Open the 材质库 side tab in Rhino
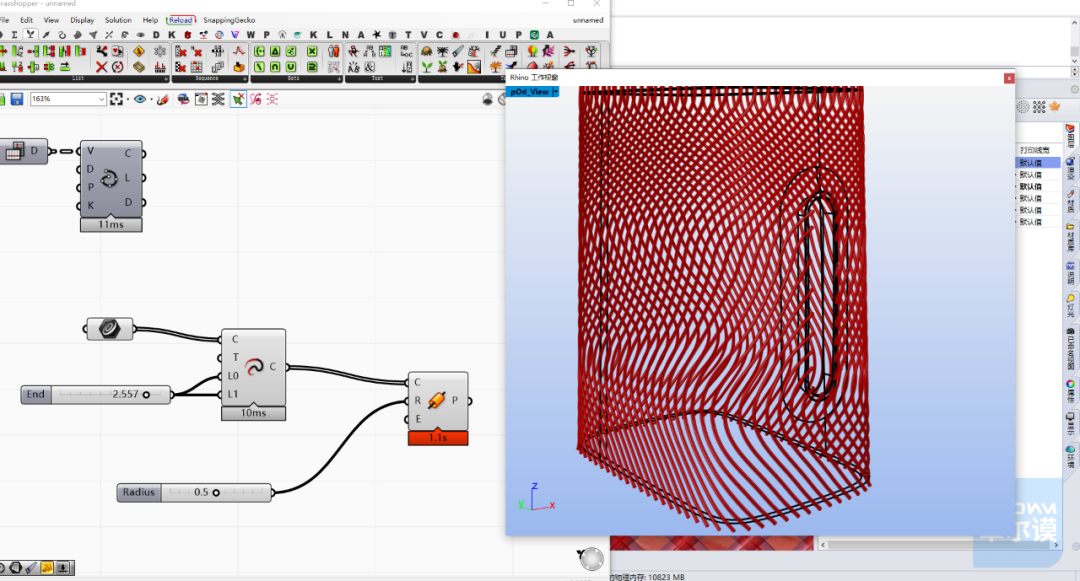1080x581 pixels. click(1070, 238)
